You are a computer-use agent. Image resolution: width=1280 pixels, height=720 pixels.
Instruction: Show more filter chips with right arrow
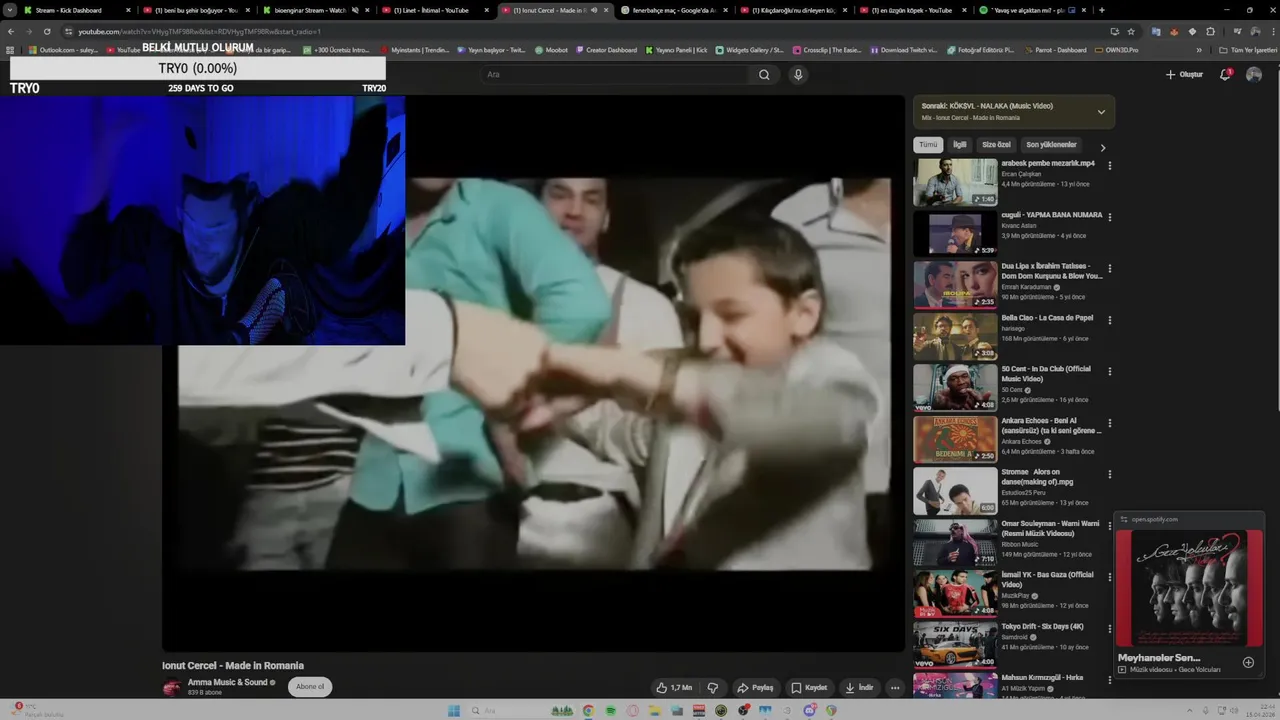(x=1103, y=147)
